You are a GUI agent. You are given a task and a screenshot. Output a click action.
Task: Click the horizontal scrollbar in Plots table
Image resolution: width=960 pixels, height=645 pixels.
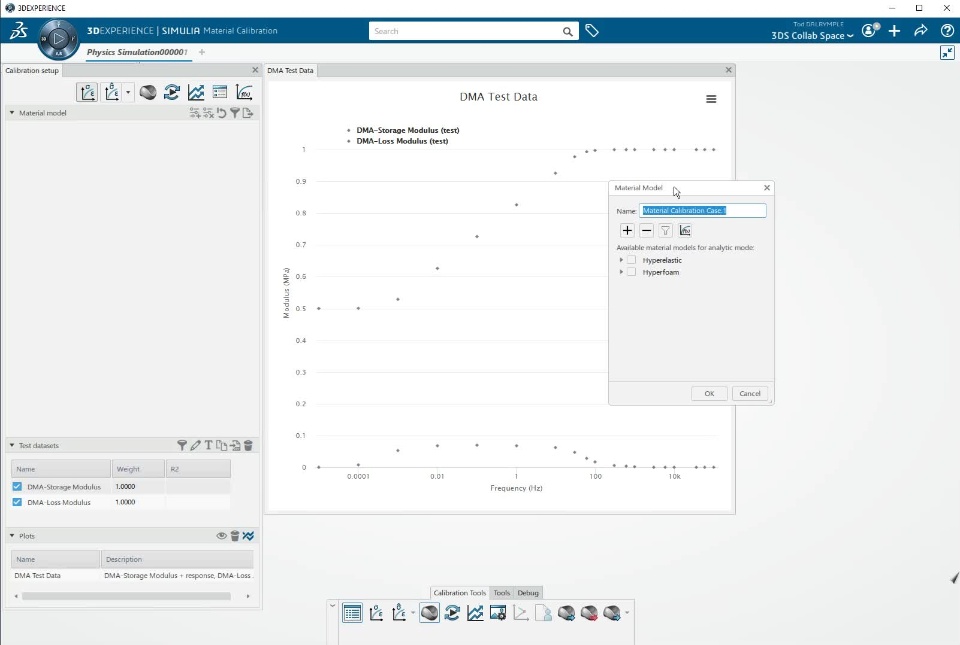pyautogui.click(x=126, y=596)
